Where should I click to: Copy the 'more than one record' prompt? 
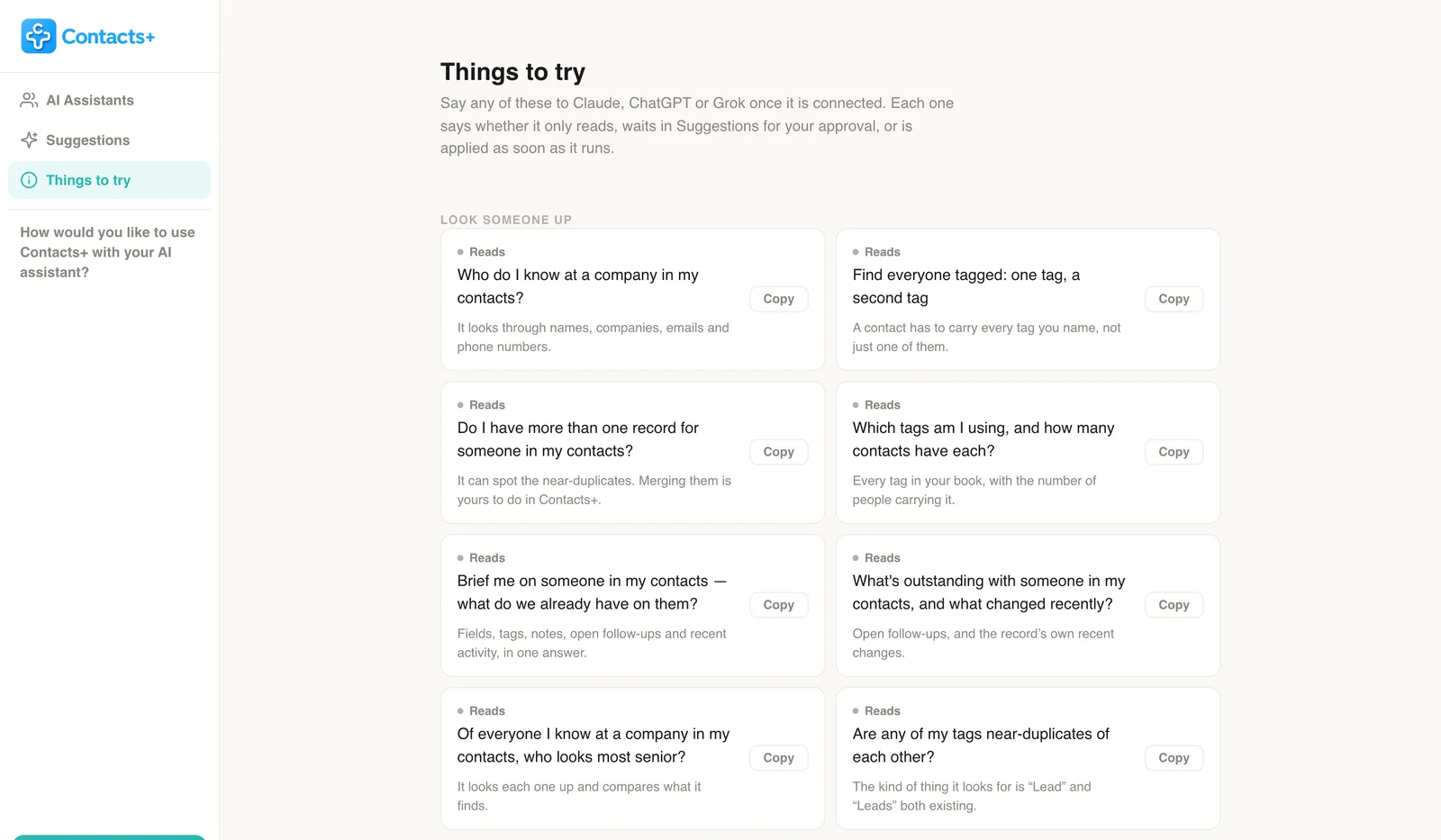click(x=778, y=452)
